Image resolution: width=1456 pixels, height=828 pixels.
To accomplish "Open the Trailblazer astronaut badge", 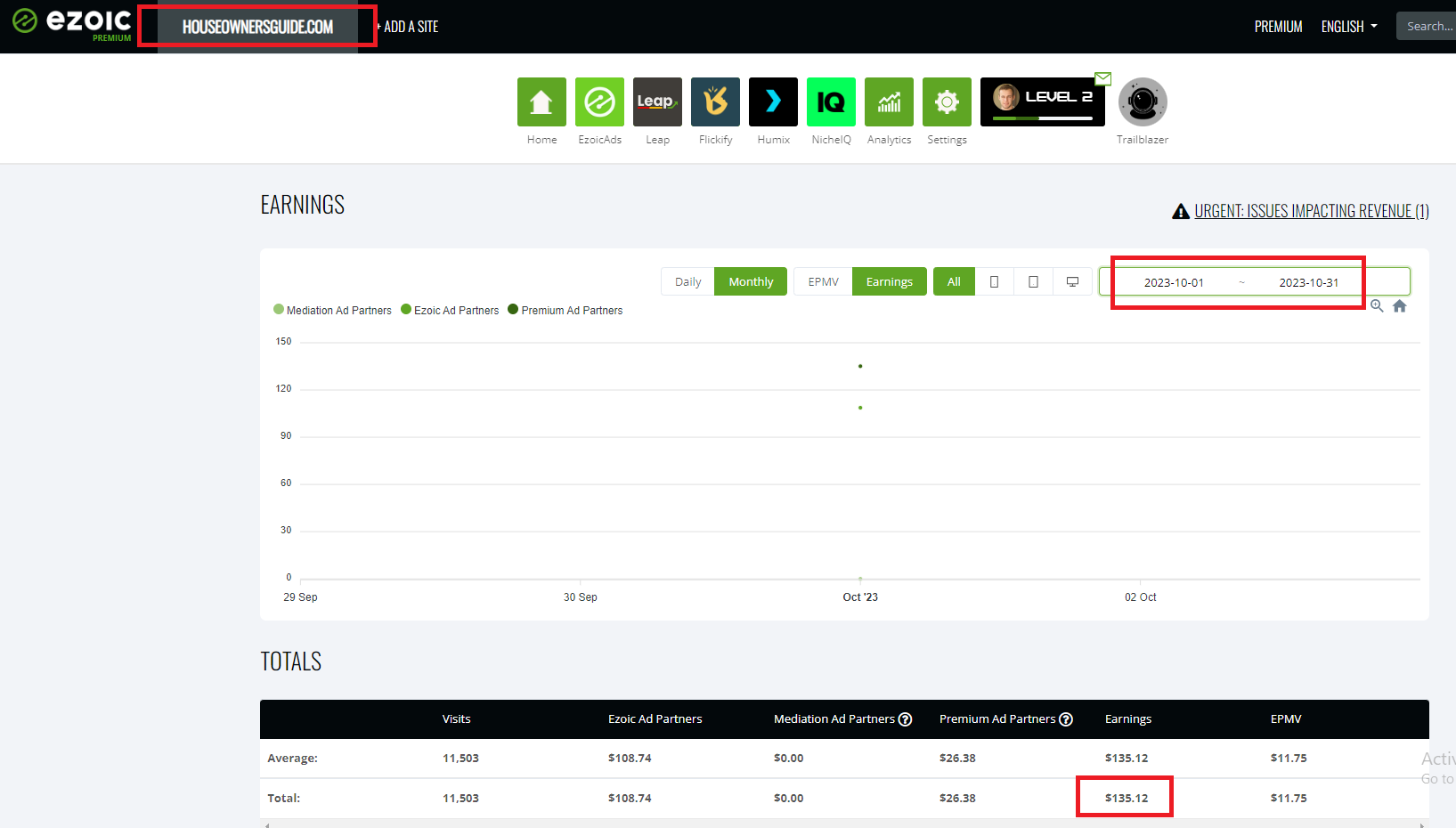I will 1143,101.
